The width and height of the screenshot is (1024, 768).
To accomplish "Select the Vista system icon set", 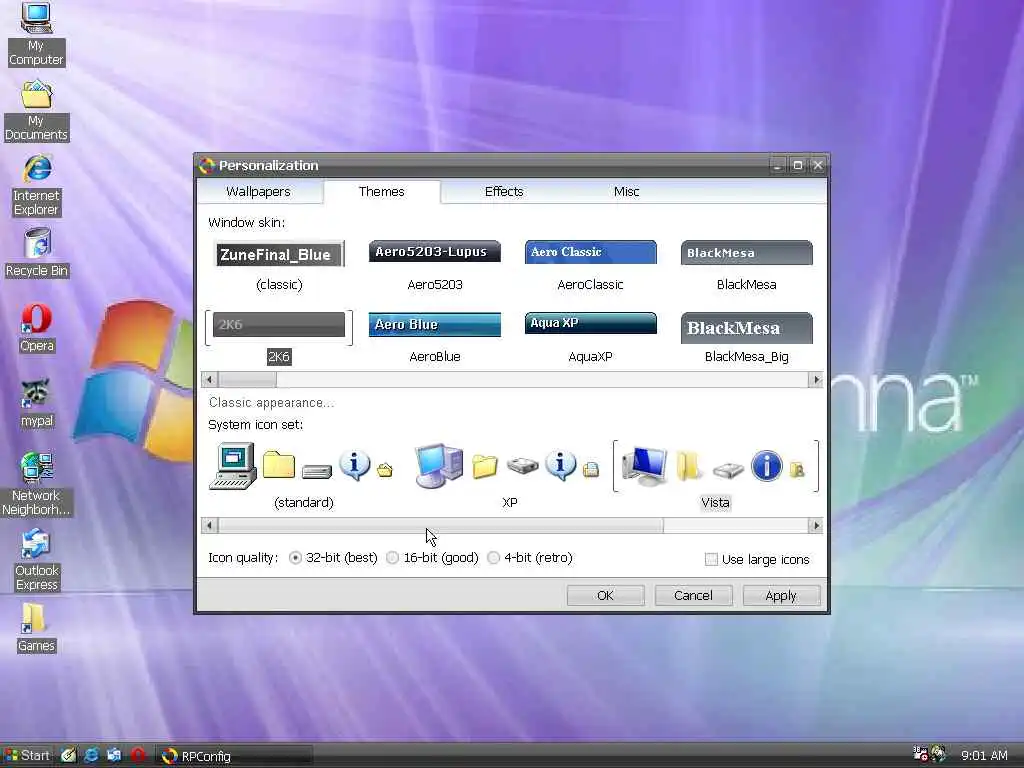I will tap(715, 475).
